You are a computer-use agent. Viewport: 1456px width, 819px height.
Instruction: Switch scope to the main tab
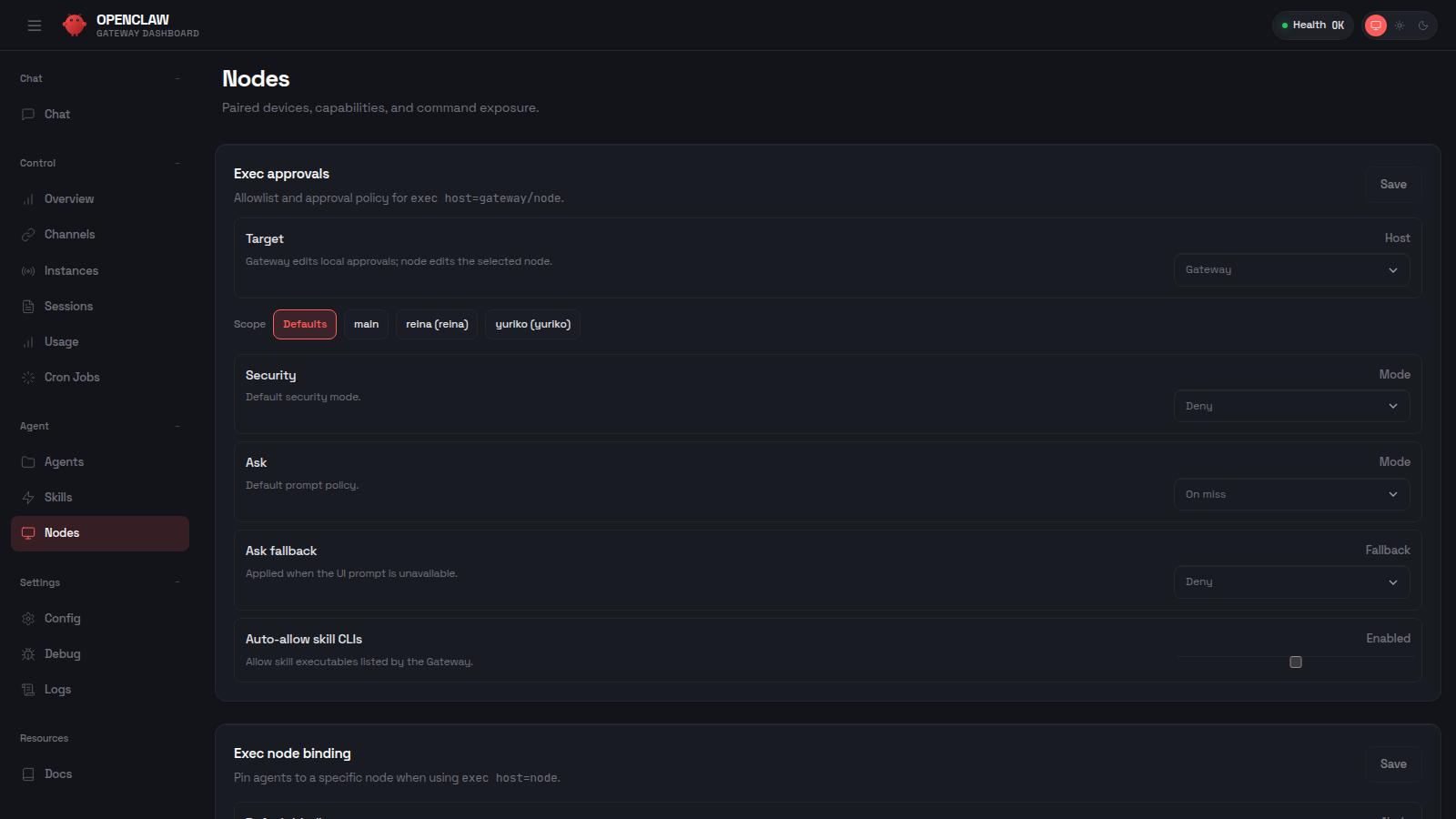[x=366, y=324]
